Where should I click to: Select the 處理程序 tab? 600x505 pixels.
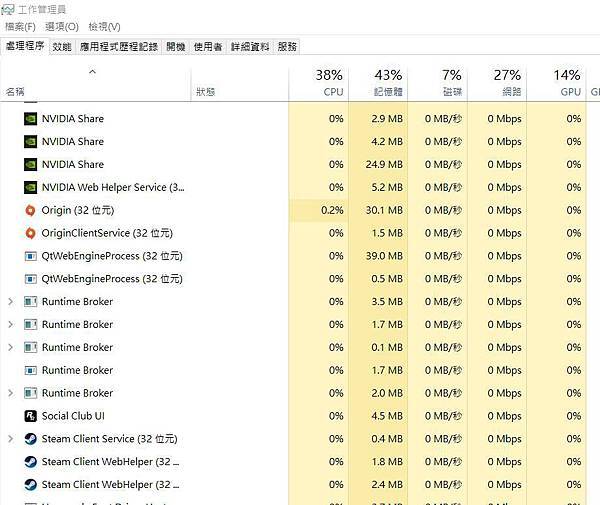click(x=25, y=46)
